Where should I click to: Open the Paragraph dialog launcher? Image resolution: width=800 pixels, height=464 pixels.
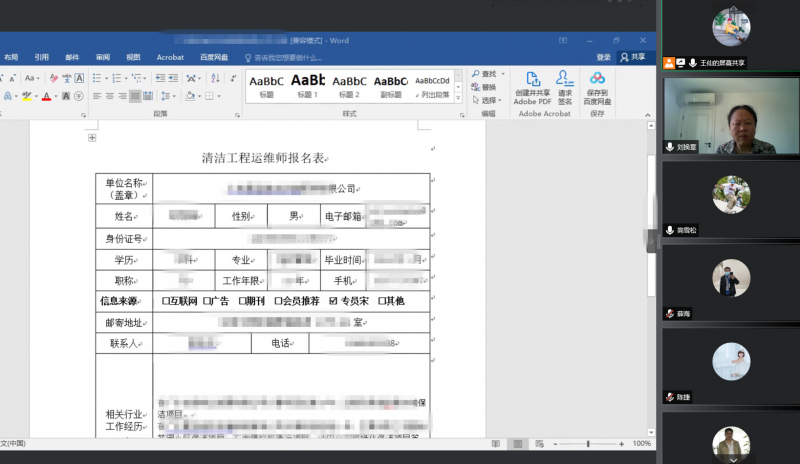point(237,115)
